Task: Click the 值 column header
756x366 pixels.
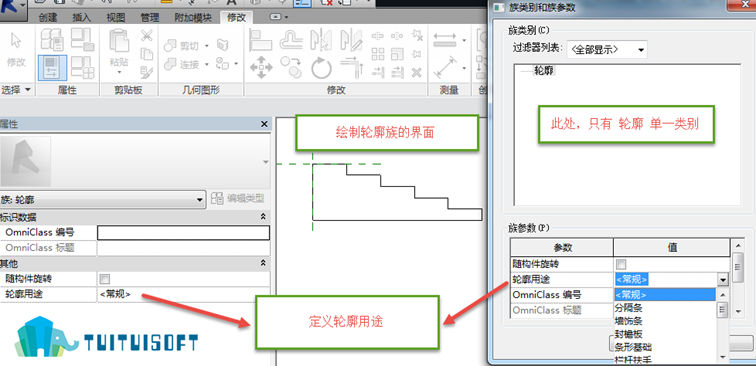Action: [x=672, y=247]
